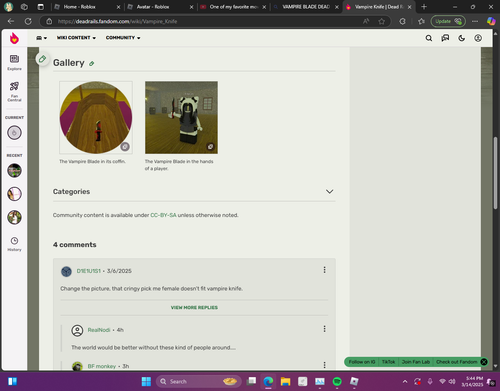Click VIEW MORE REPLIES link

pyautogui.click(x=194, y=308)
